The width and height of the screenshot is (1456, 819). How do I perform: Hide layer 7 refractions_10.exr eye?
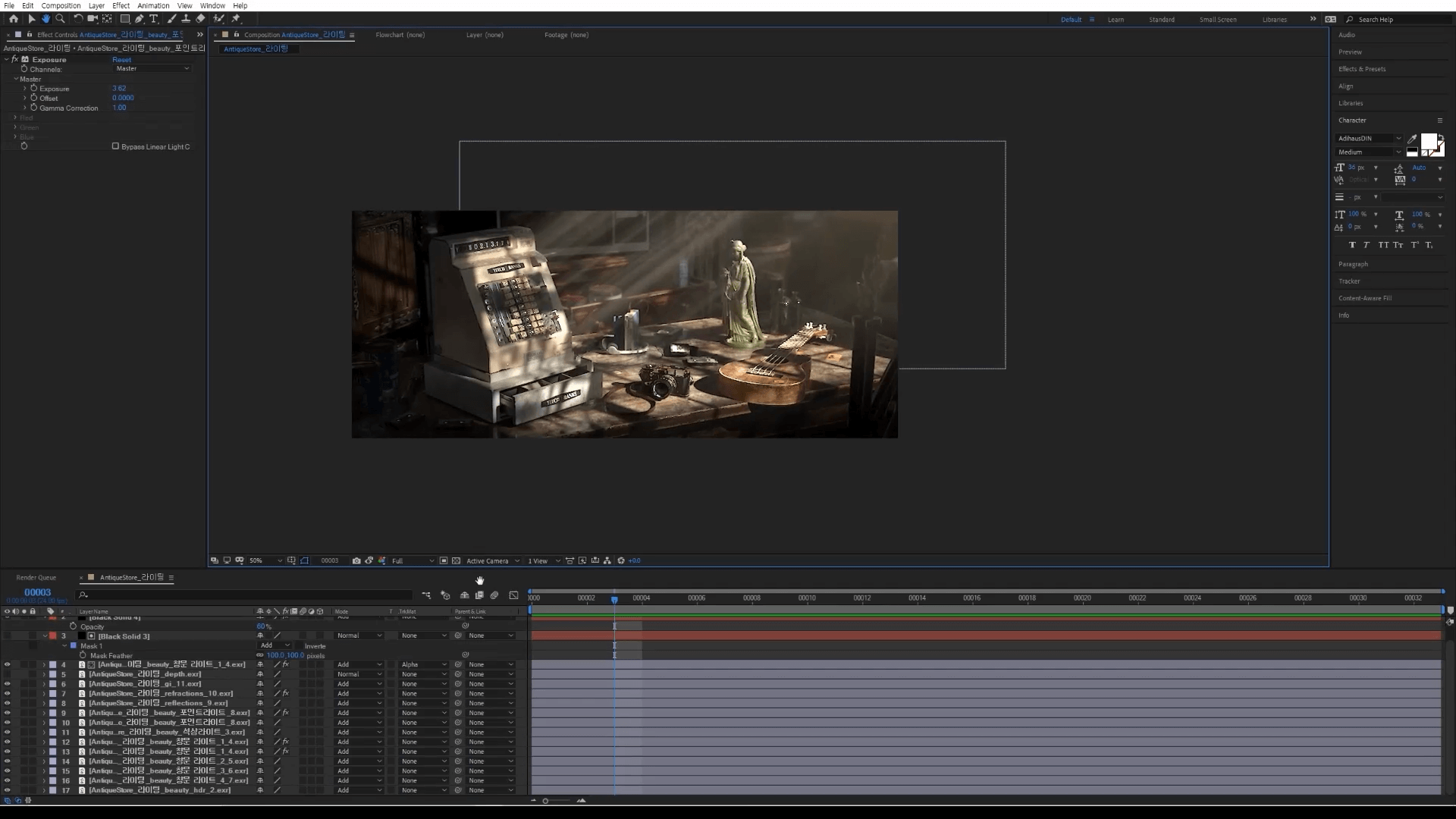pos(8,694)
